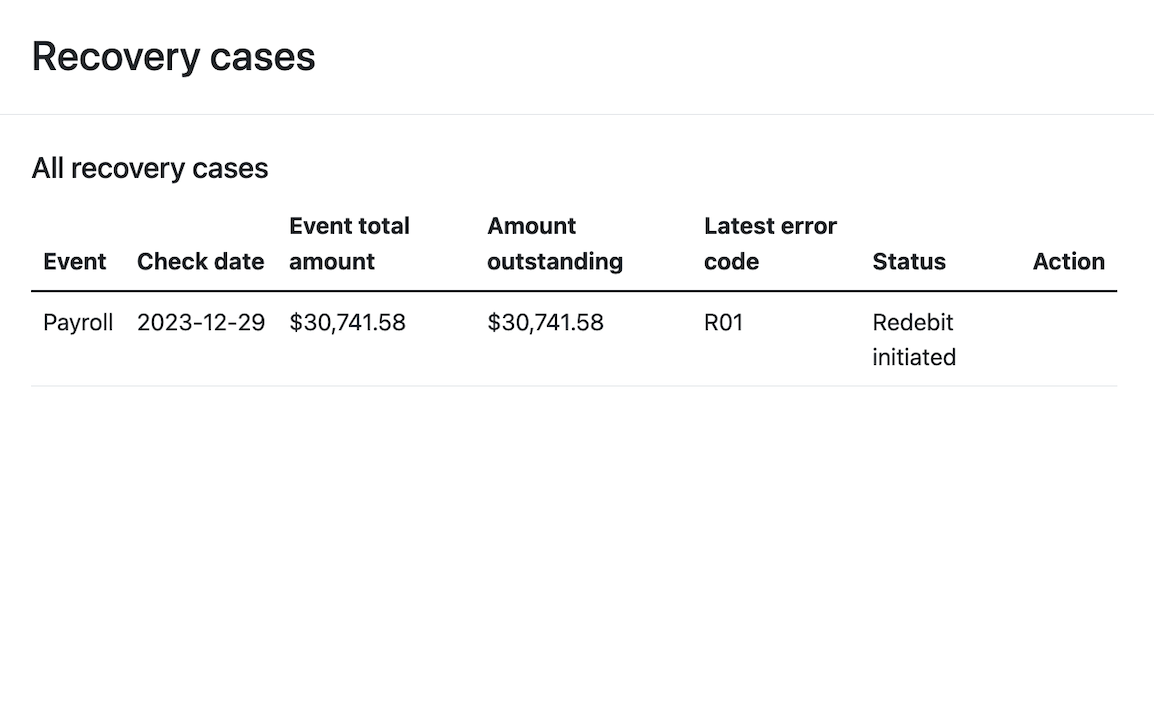
Task: Select the Status column header
Action: coord(908,262)
